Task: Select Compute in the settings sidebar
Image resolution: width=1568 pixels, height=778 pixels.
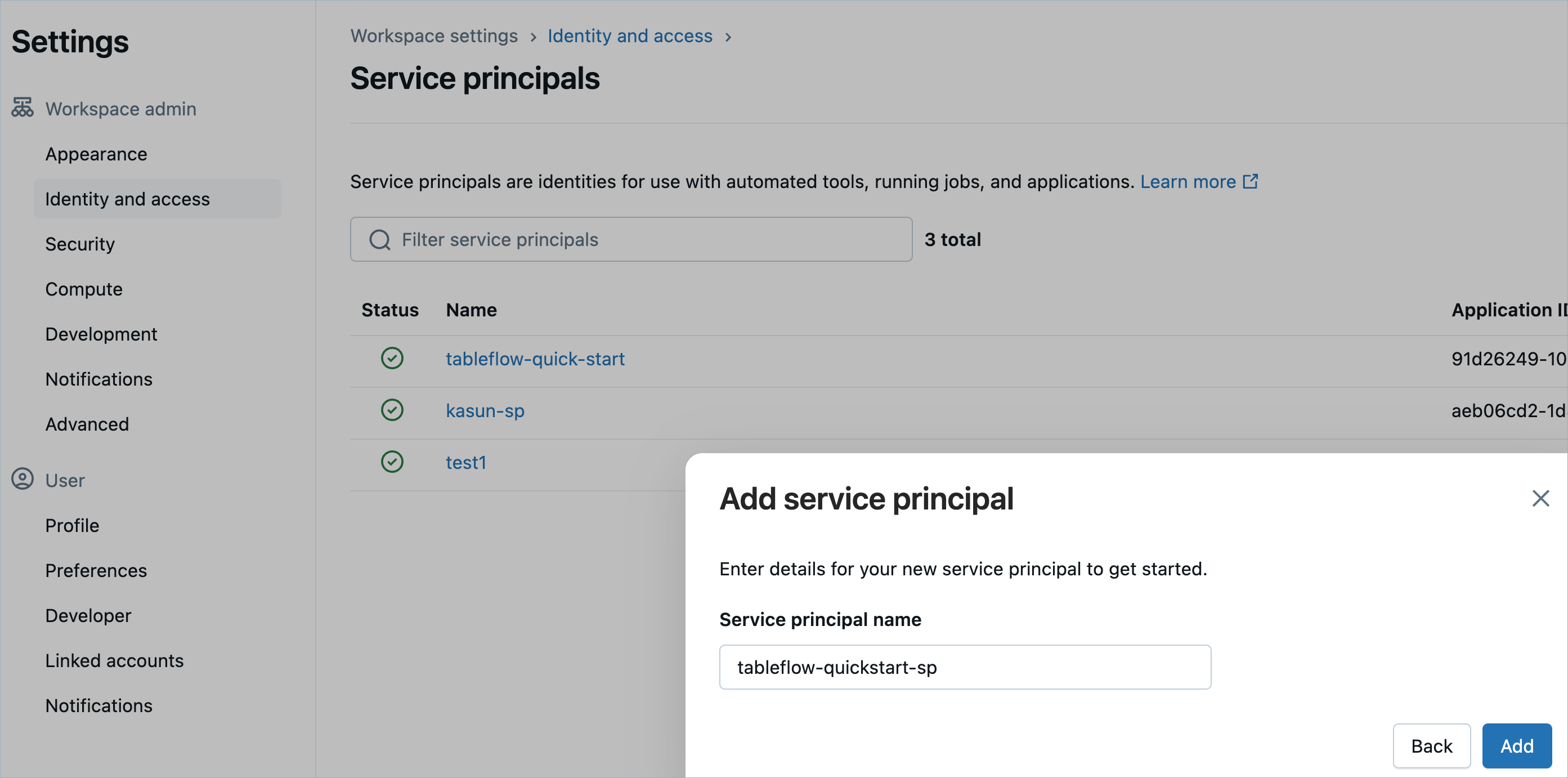Action: [x=84, y=289]
